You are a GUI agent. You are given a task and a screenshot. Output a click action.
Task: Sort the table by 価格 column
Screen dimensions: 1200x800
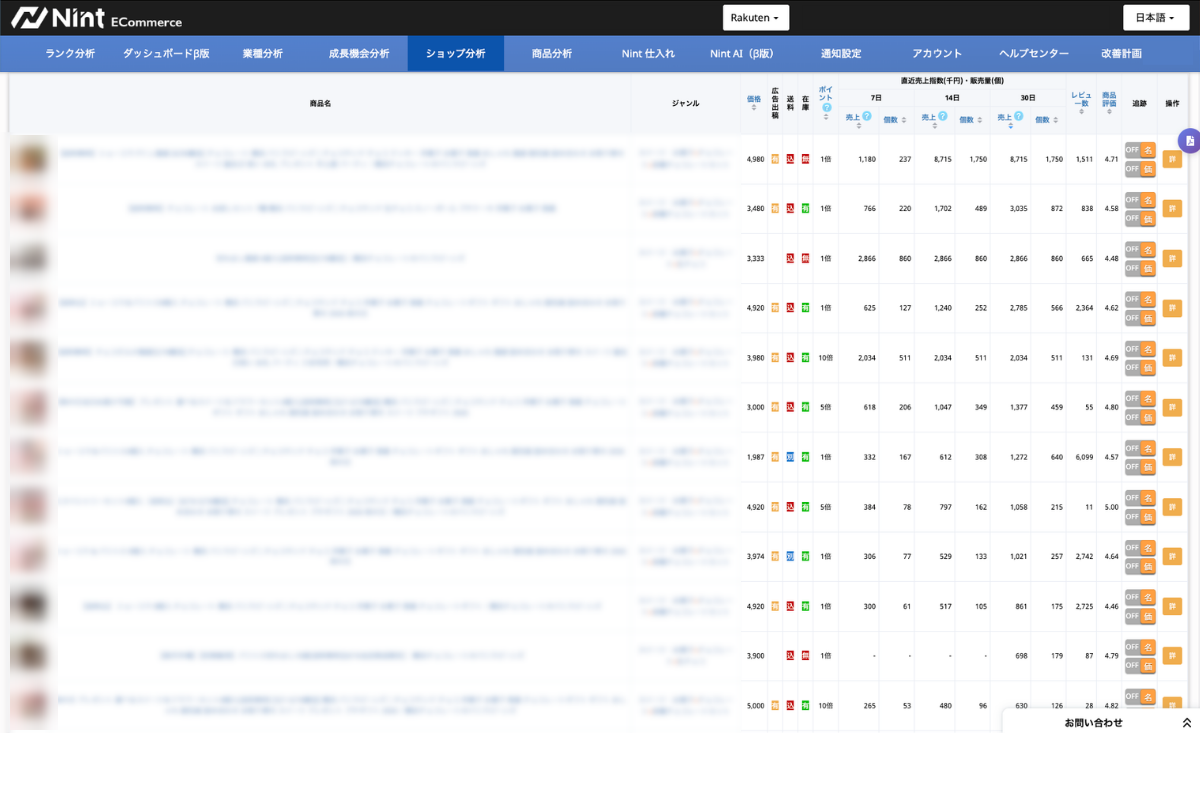[754, 103]
